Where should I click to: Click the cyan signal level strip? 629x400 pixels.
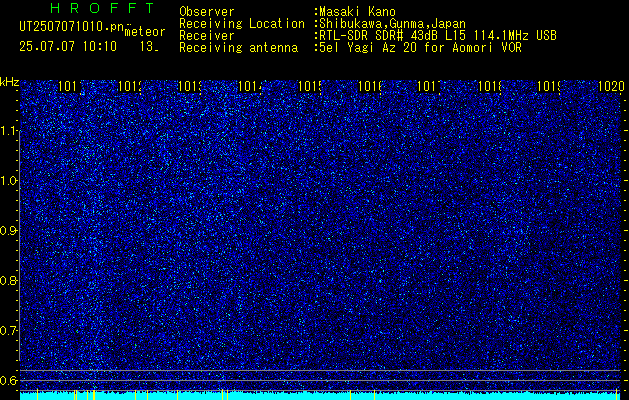coord(320,396)
